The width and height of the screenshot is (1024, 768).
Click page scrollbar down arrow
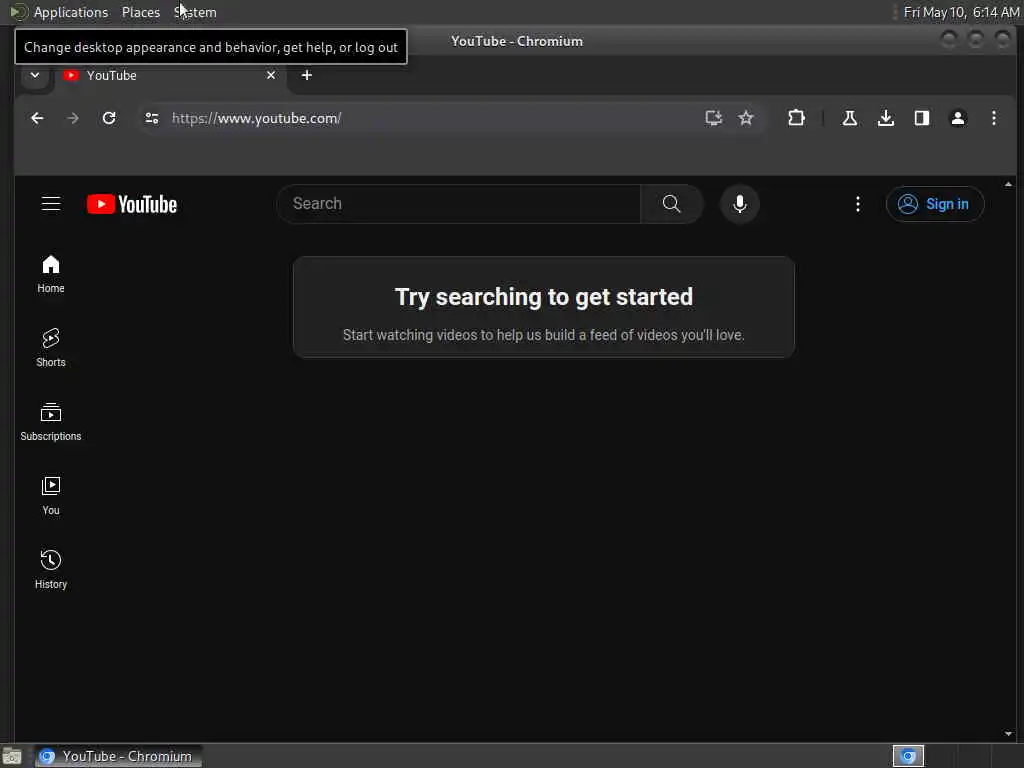click(x=1008, y=734)
